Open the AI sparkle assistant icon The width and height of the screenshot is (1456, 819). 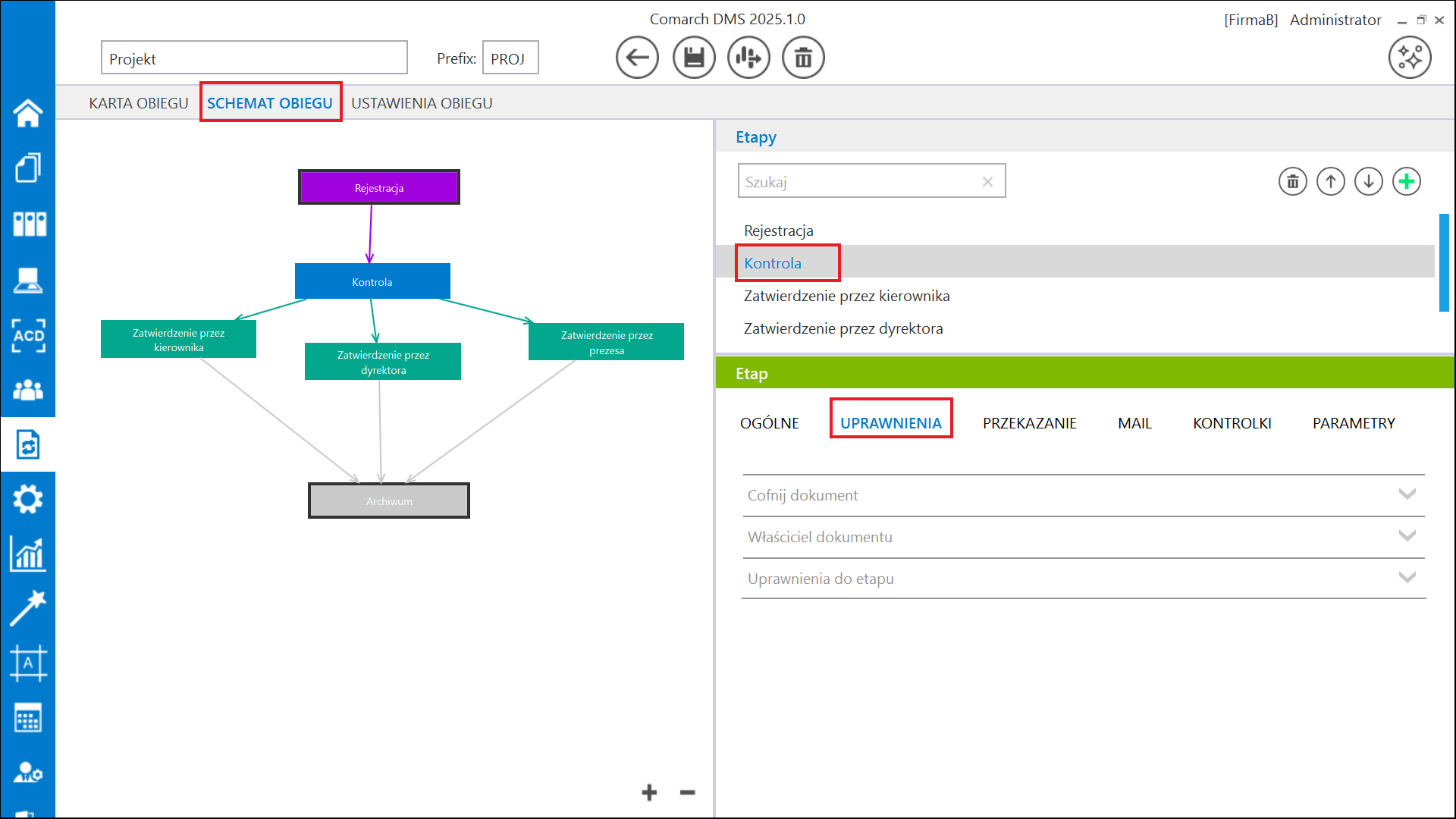[x=1410, y=58]
